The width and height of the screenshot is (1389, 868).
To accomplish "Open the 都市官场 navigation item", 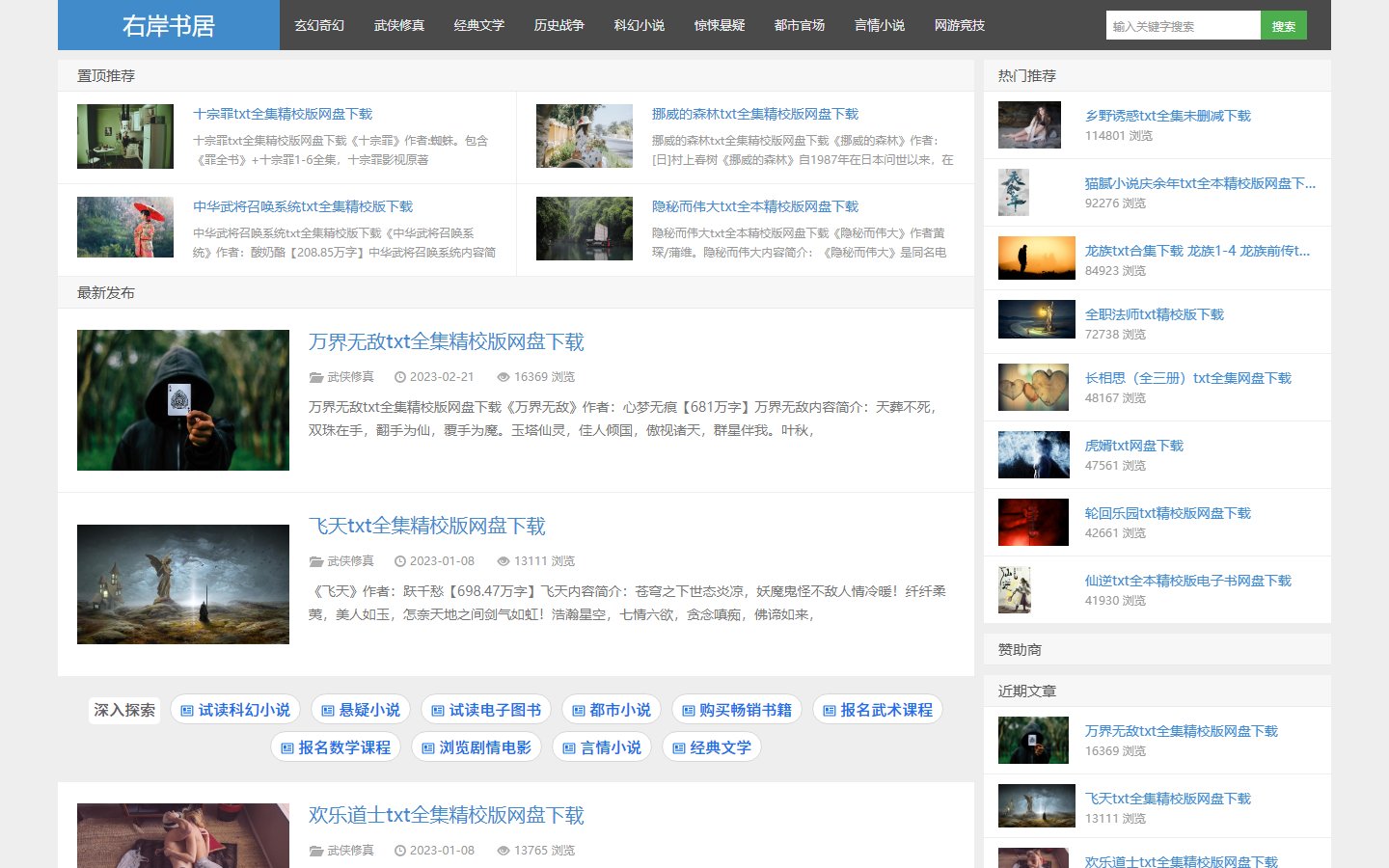I will coord(800,25).
